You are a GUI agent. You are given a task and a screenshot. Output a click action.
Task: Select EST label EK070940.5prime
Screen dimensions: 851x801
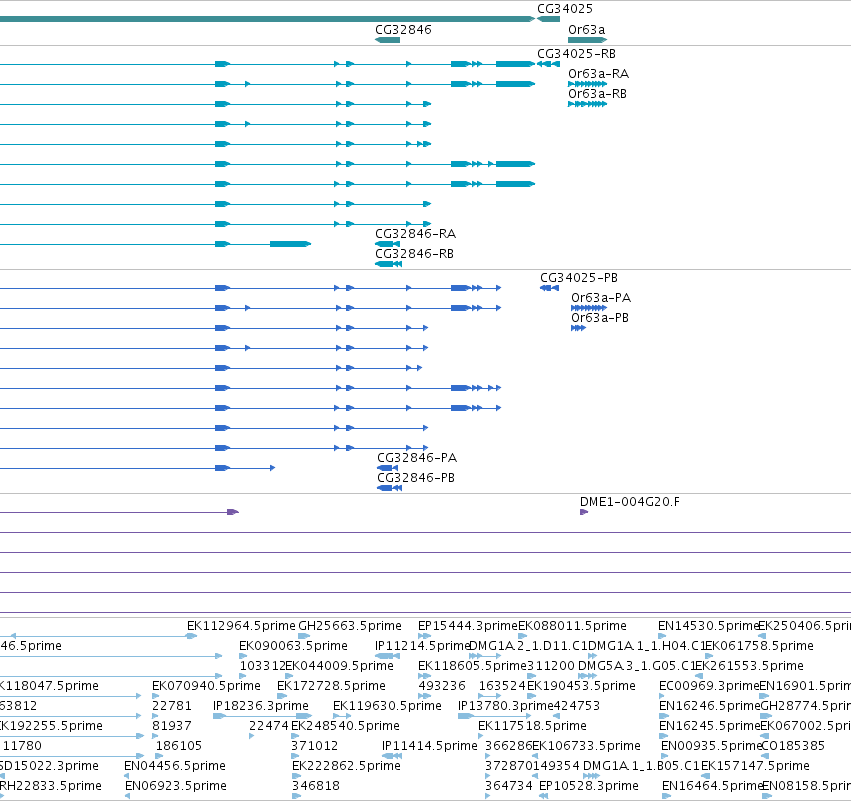(x=206, y=686)
